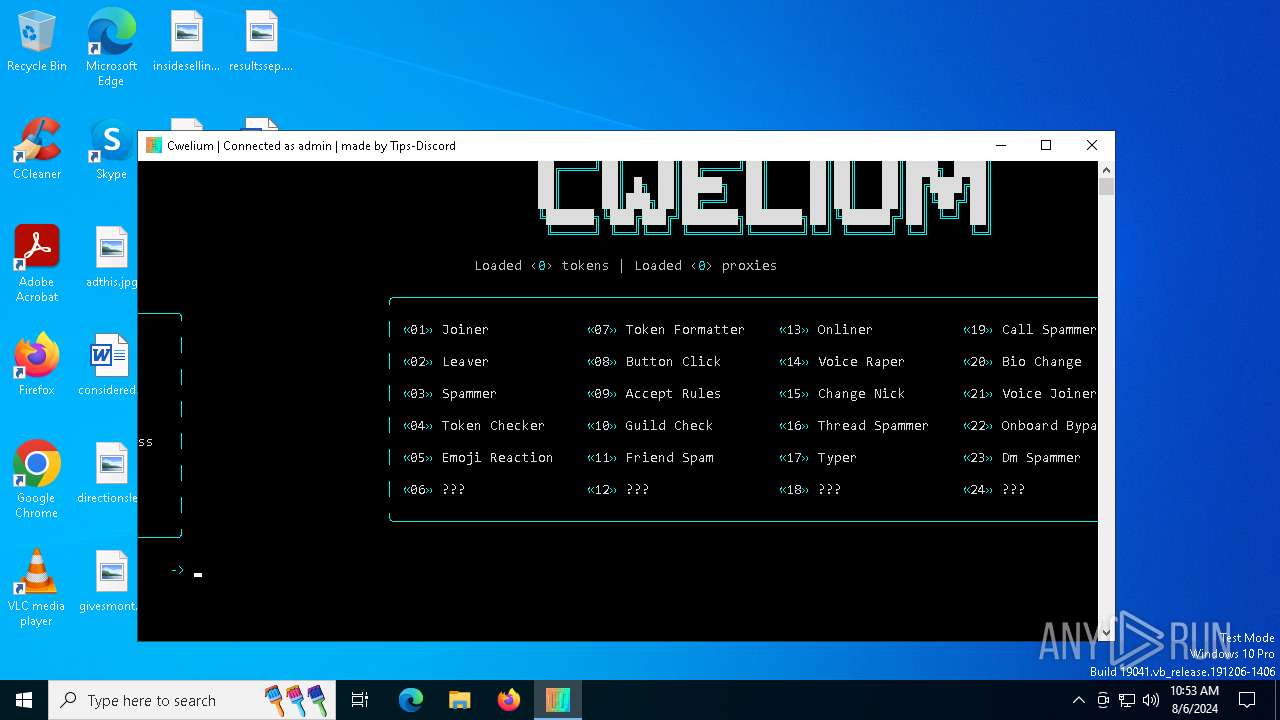Viewport: 1280px width, 720px height.
Task: Click the "09 Accept Rules" text
Action: click(x=654, y=394)
